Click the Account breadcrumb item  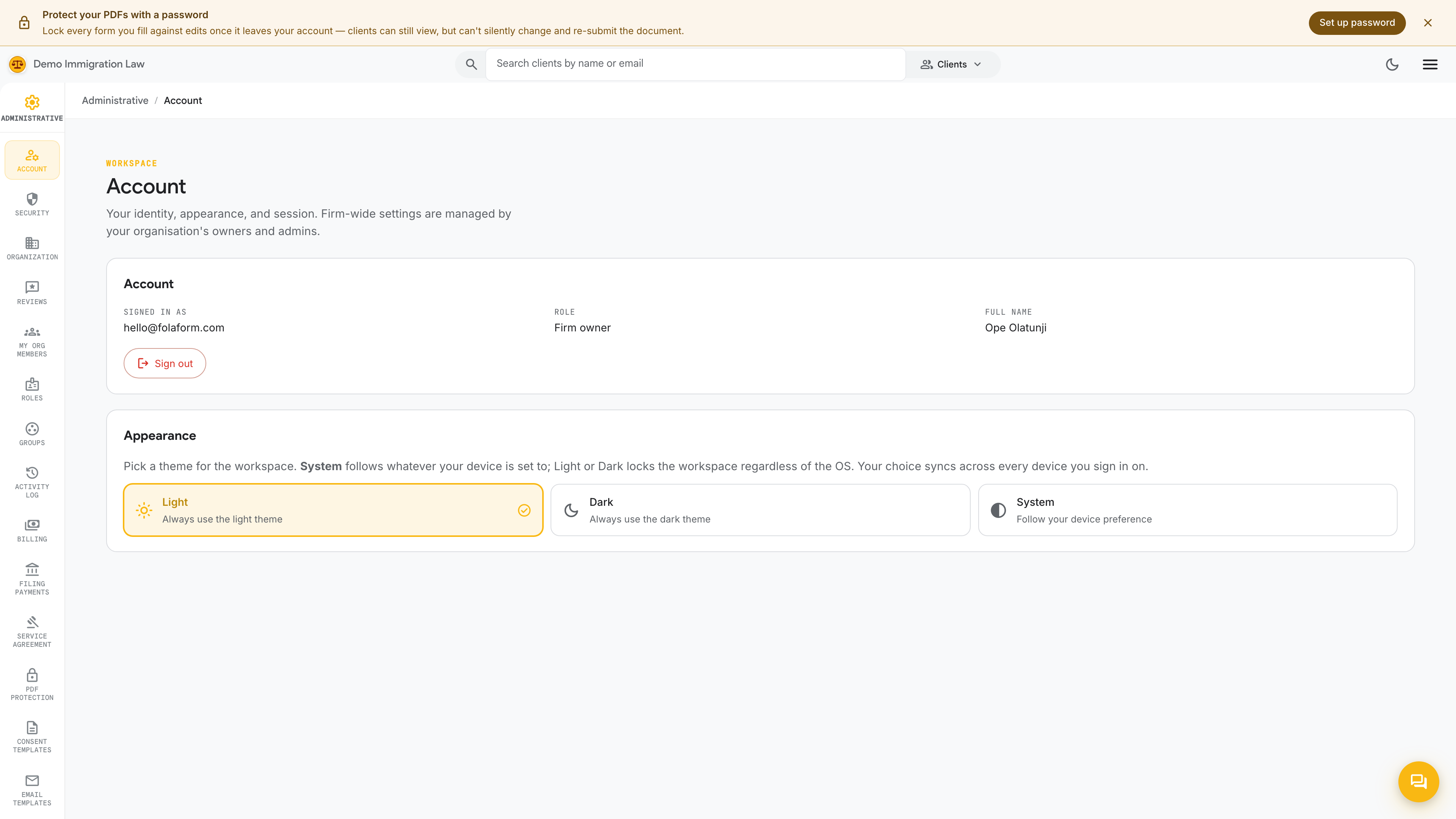tap(183, 100)
